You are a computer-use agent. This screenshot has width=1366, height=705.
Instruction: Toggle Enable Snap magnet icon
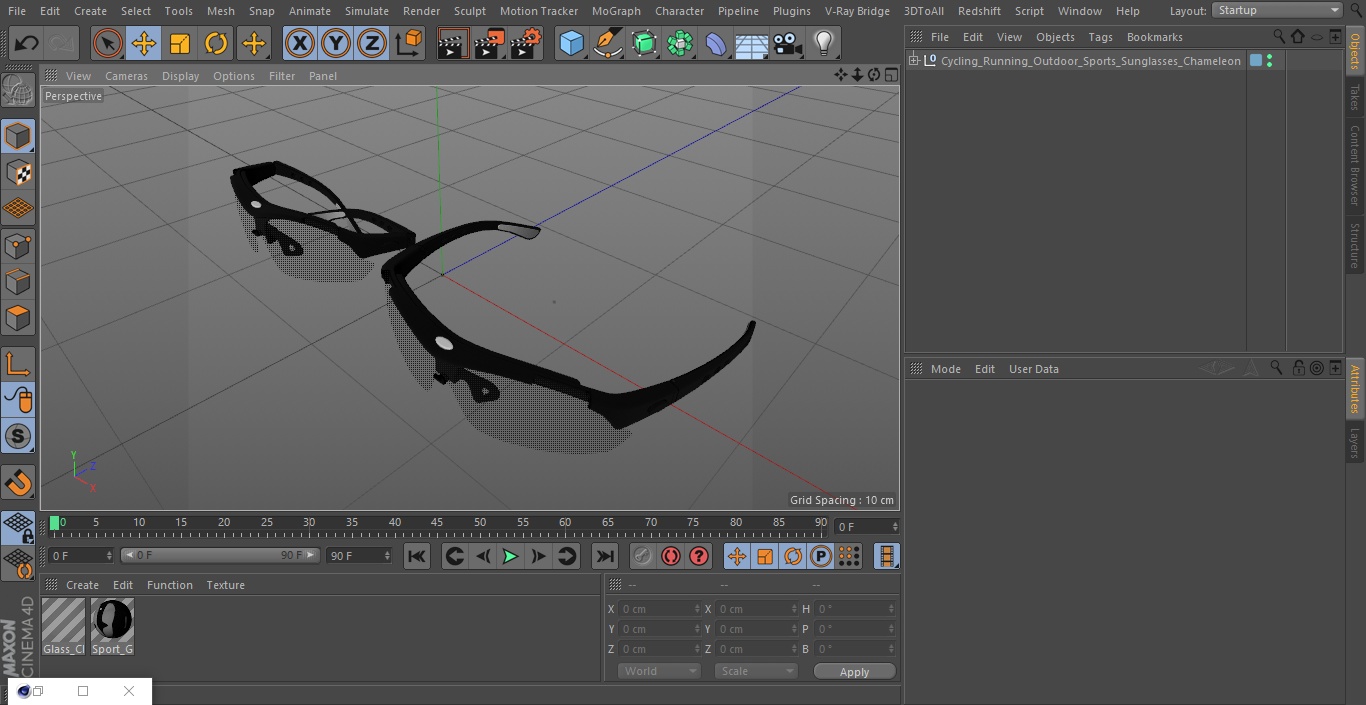pyautogui.click(x=18, y=483)
